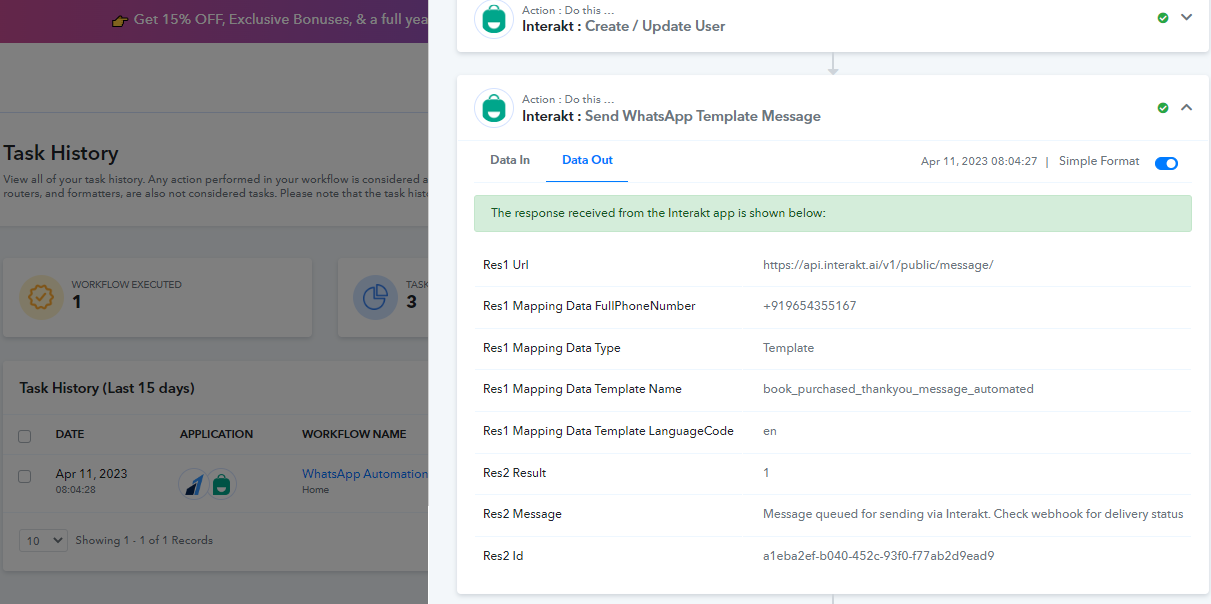Click green success check on Send WhatsApp Template Message
Viewport: 1211px width, 604px height.
[1163, 108]
